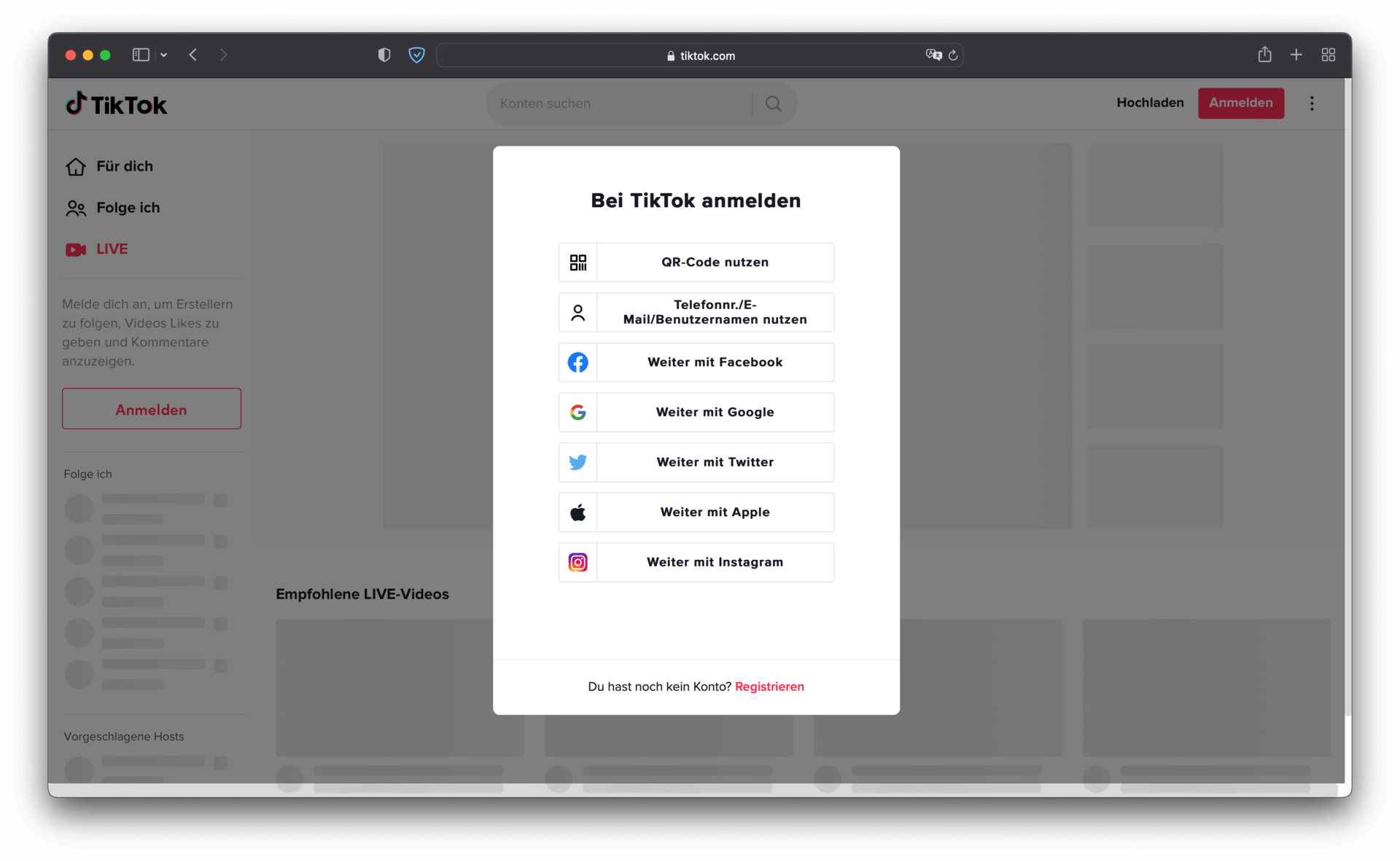Click the LIVE camera icon
The image size is (1400, 861).
[x=76, y=250]
